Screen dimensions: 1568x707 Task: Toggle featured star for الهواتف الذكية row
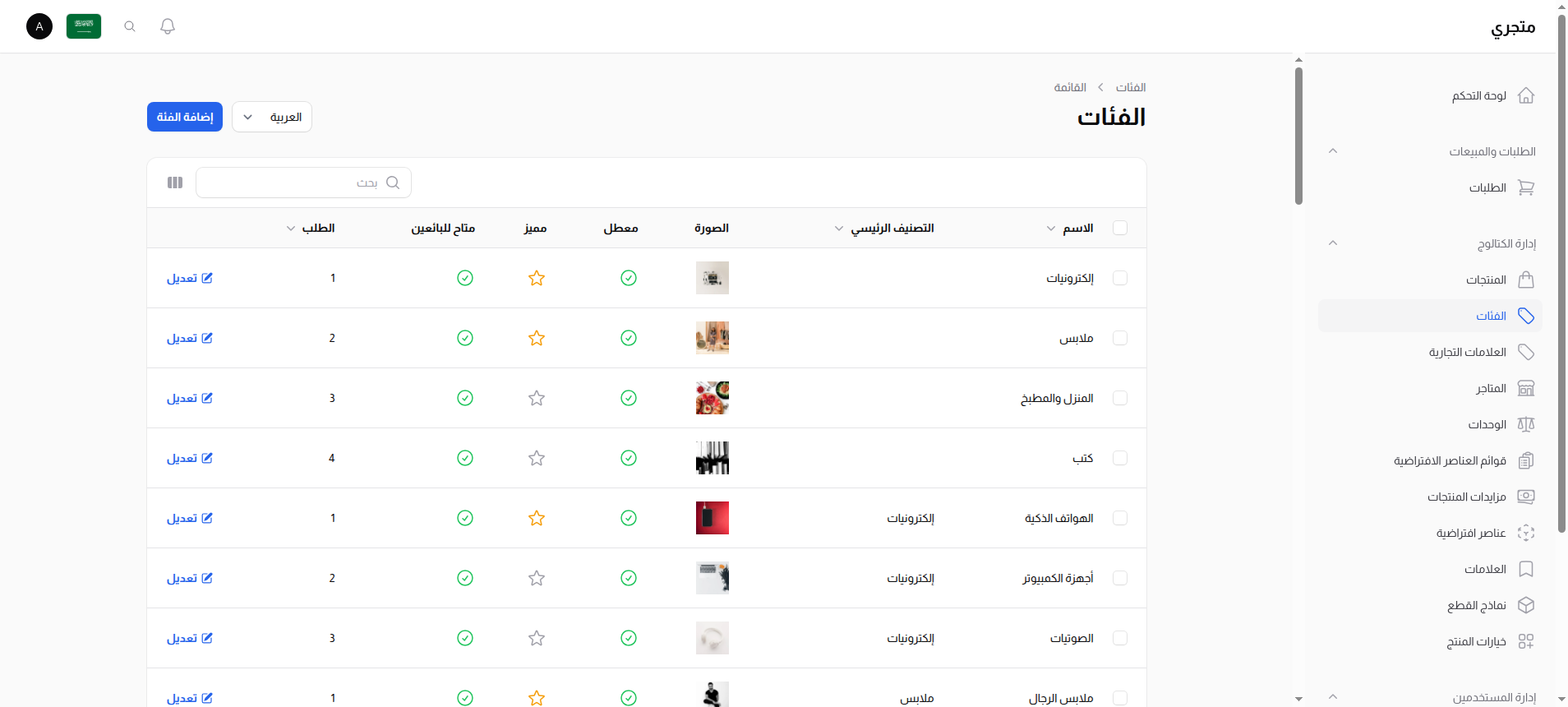pos(537,518)
